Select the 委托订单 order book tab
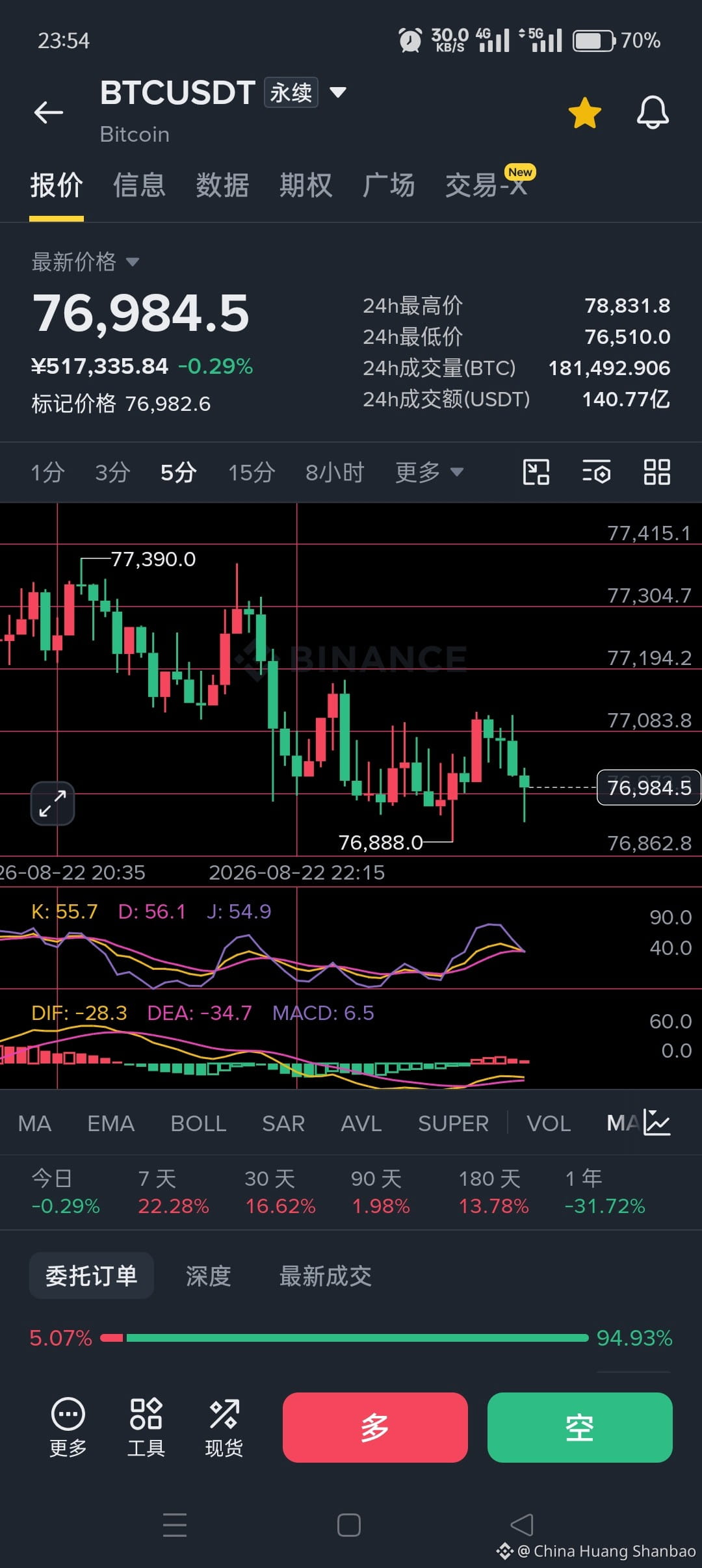Screen dimensions: 702x1568 (x=92, y=1275)
